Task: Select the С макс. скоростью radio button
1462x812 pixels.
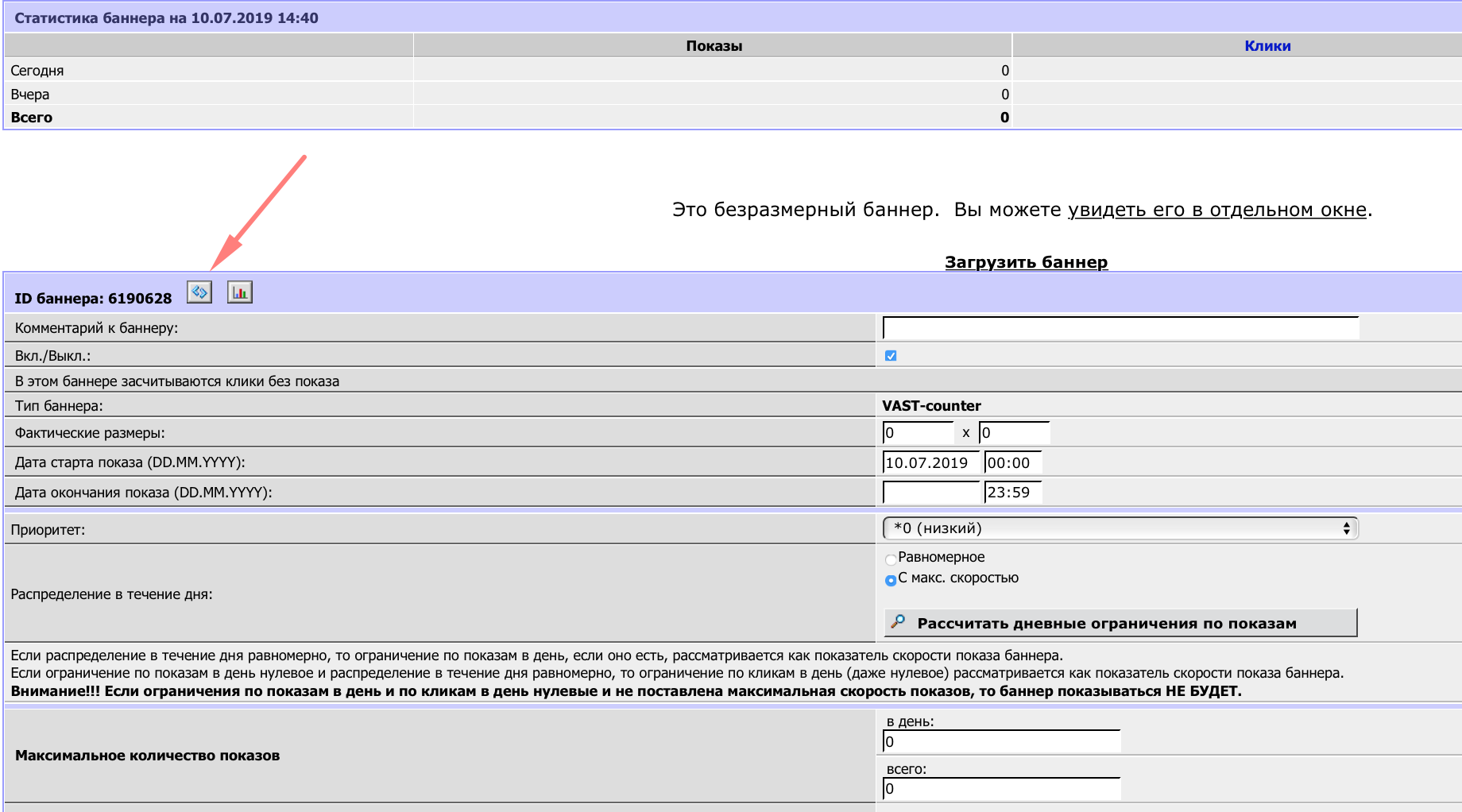Action: tap(891, 580)
